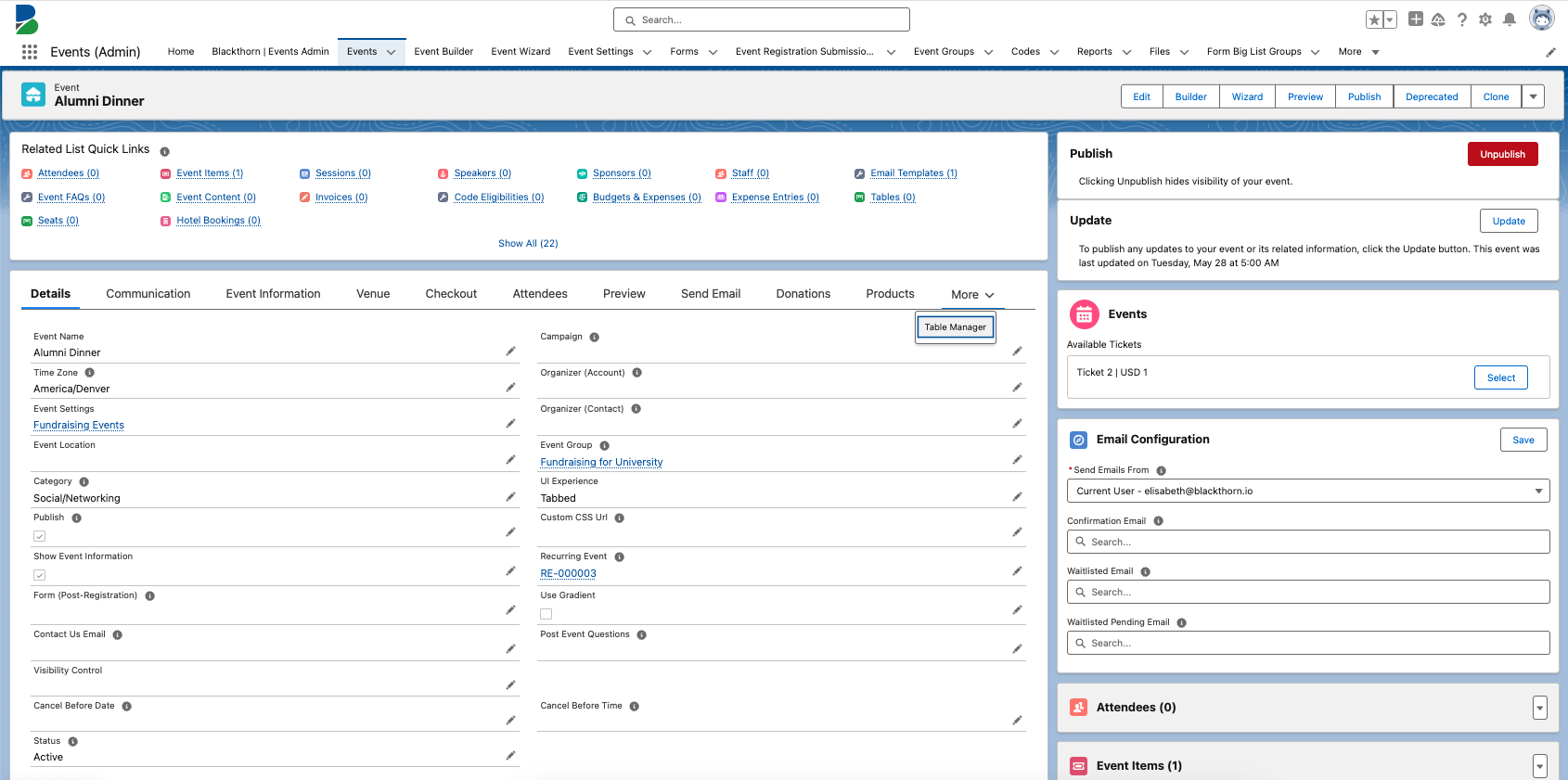This screenshot has width=1568, height=780.
Task: Open the Hotel Bookings (0) quick link
Action: (x=218, y=221)
